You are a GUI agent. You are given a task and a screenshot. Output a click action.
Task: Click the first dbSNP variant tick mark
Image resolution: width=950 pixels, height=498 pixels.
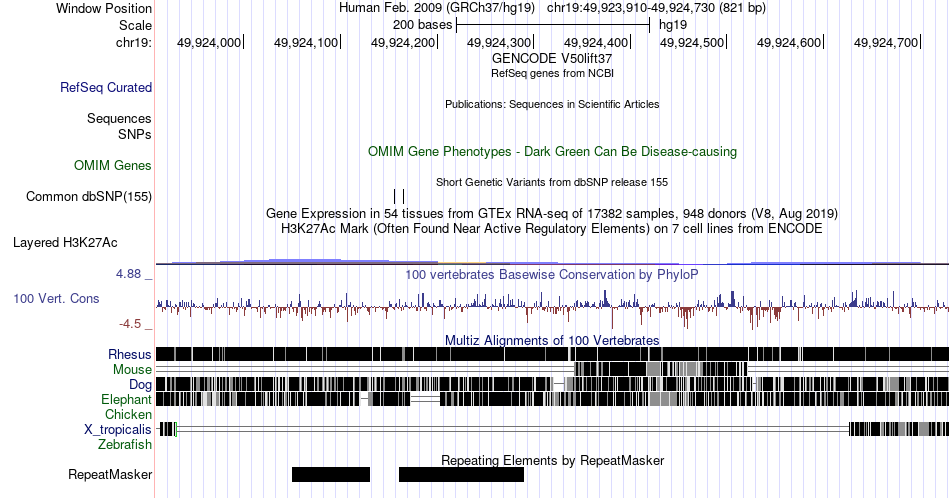394,196
